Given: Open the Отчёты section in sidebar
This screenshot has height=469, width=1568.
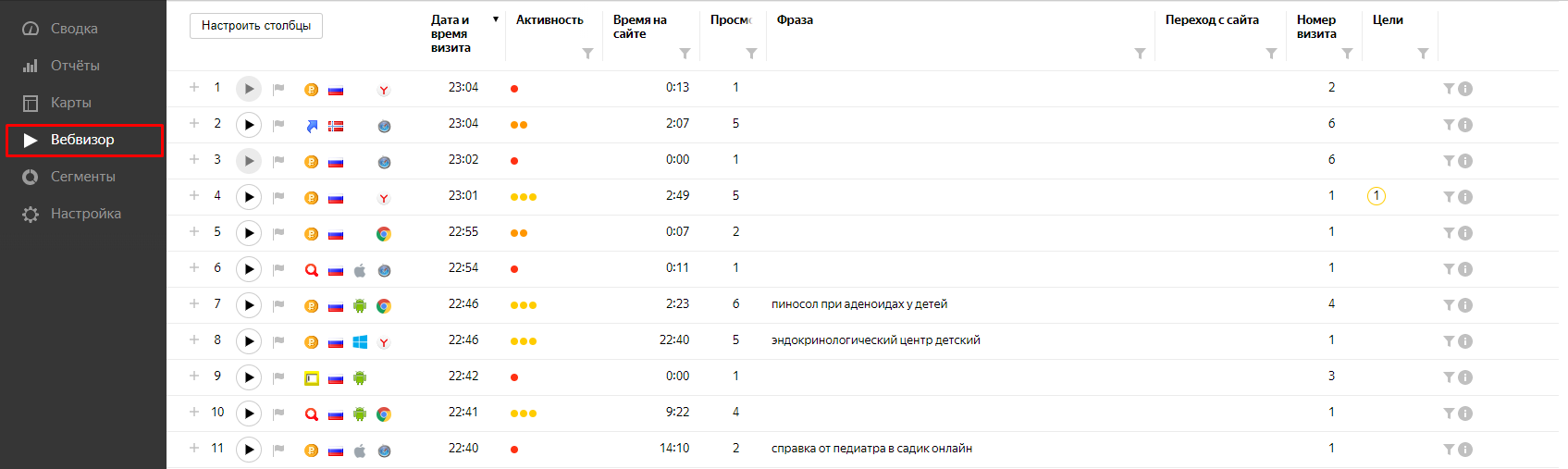Looking at the screenshot, I should [x=75, y=66].
